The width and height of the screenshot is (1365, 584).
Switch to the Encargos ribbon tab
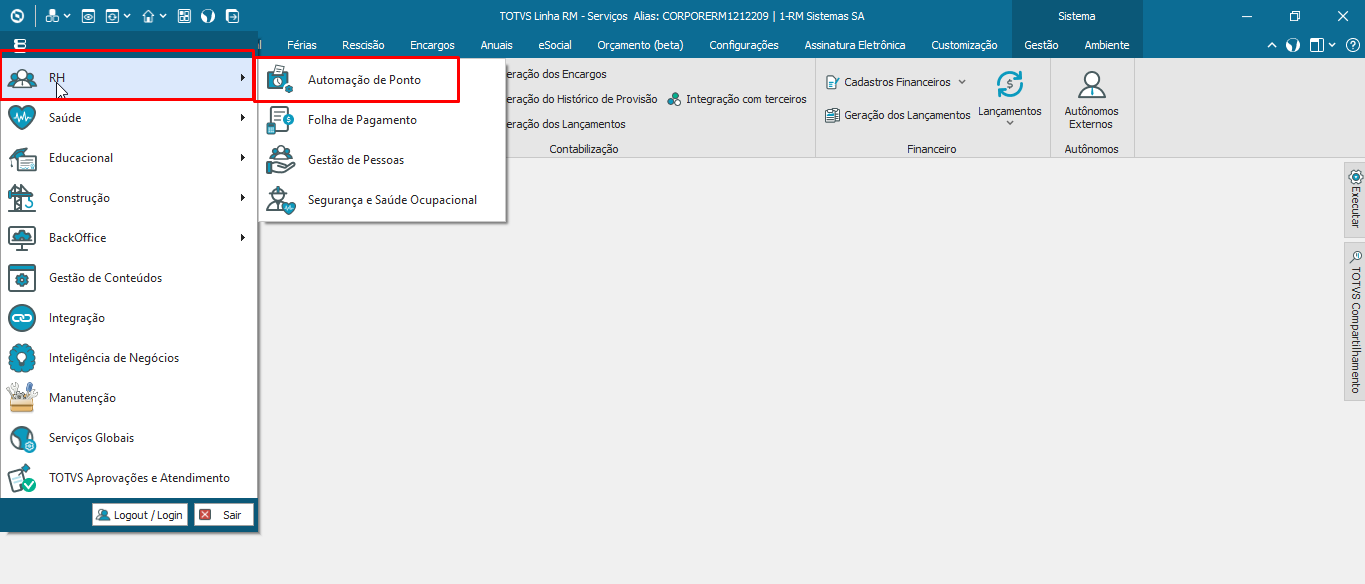coord(432,45)
